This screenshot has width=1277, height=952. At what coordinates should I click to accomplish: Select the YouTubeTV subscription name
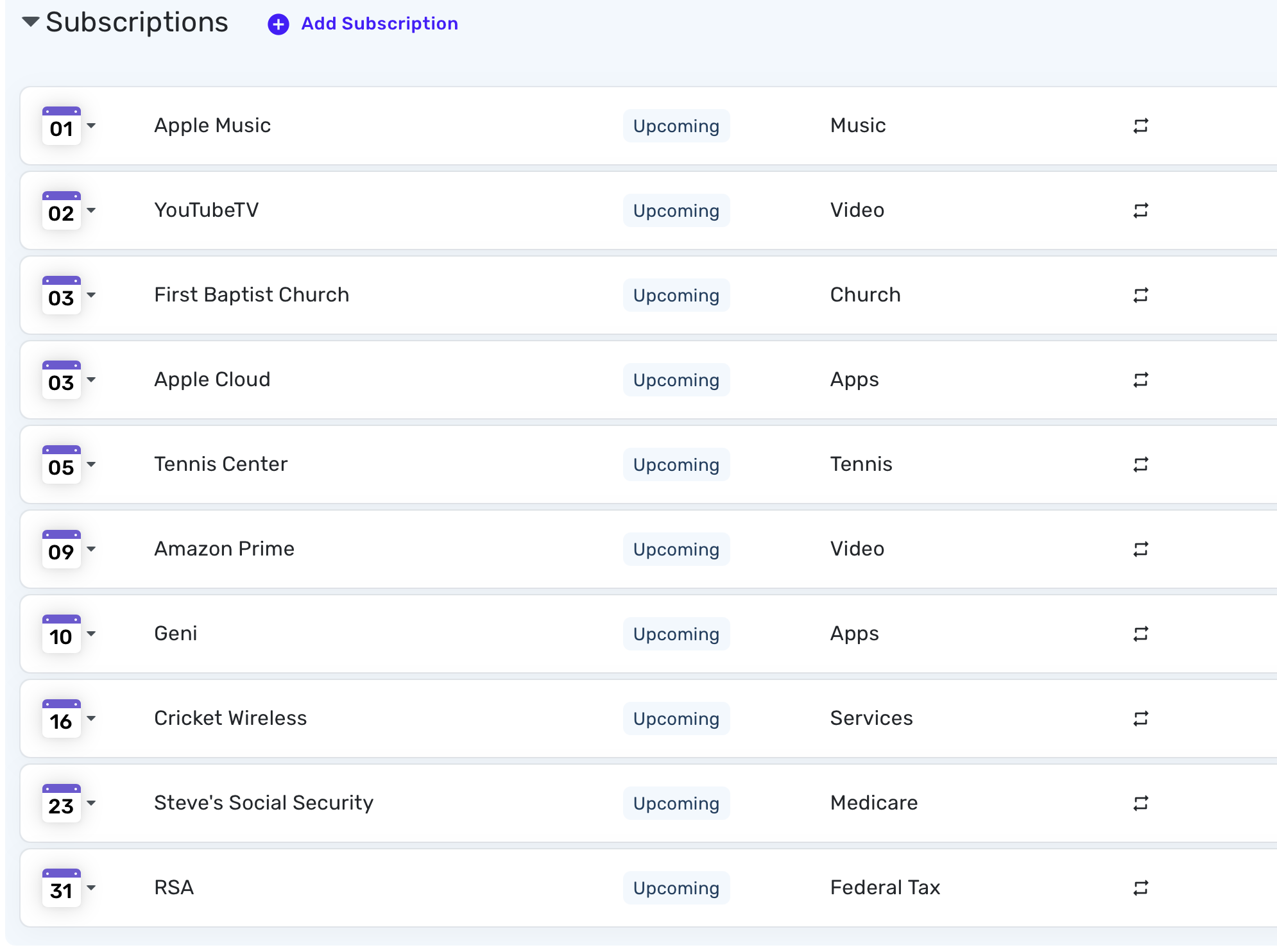[207, 210]
